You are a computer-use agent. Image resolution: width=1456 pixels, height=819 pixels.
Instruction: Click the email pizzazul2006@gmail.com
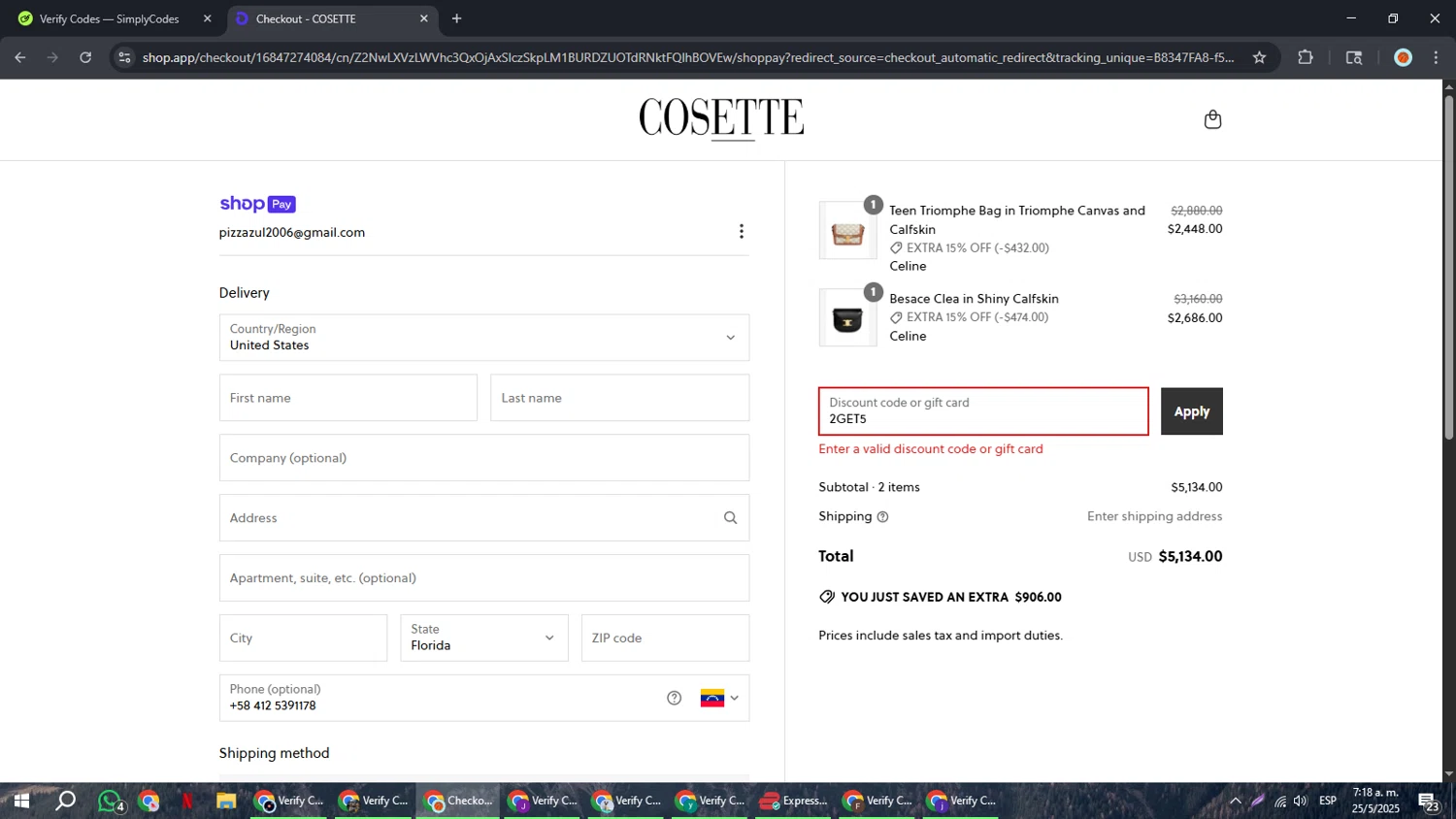click(x=292, y=233)
